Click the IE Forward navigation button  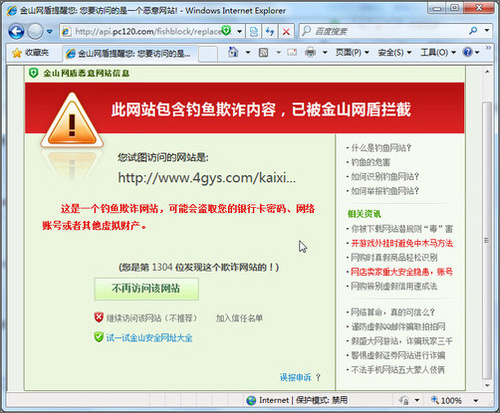click(35, 32)
